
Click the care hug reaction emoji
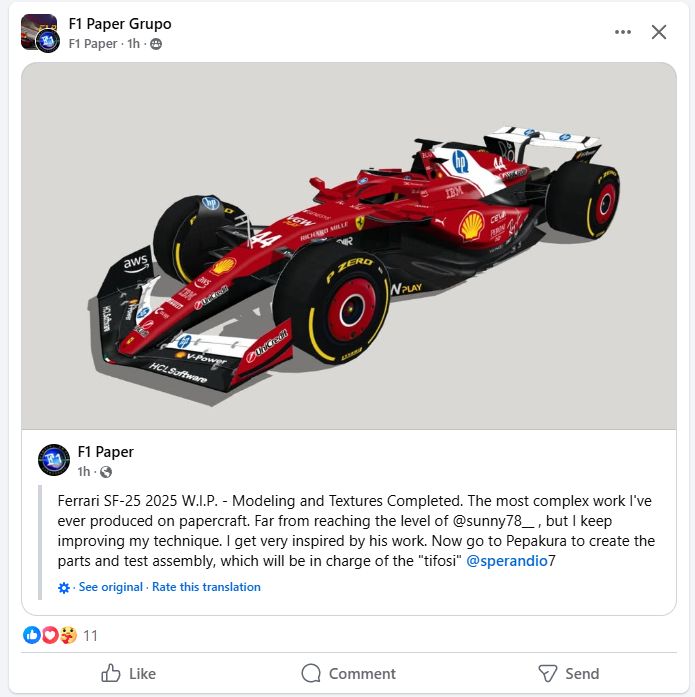click(x=68, y=635)
